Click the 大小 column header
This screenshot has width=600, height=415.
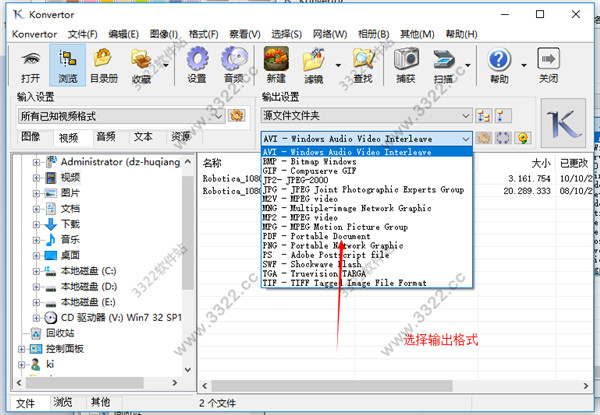(540, 163)
